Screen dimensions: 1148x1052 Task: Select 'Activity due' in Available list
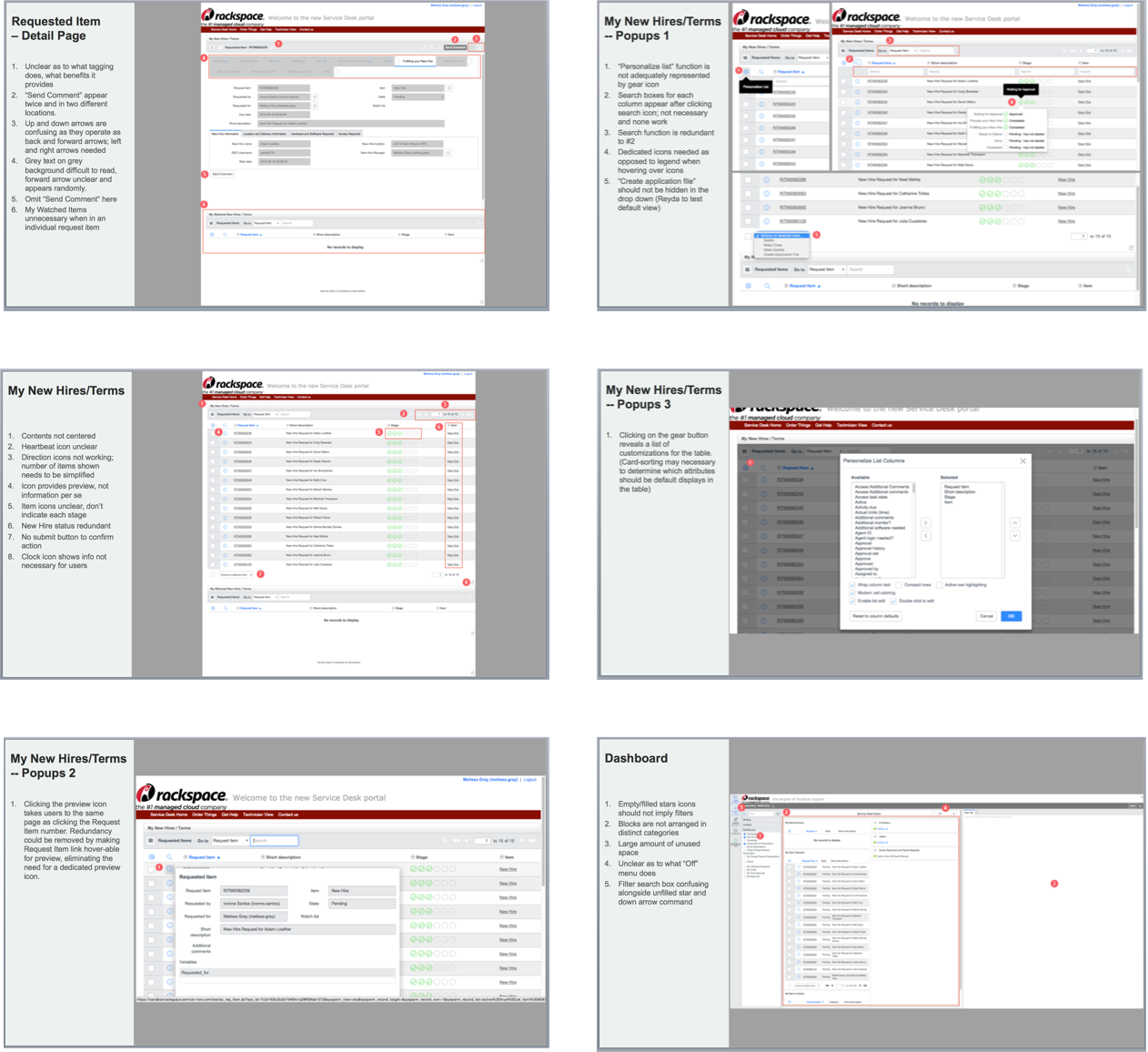866,507
